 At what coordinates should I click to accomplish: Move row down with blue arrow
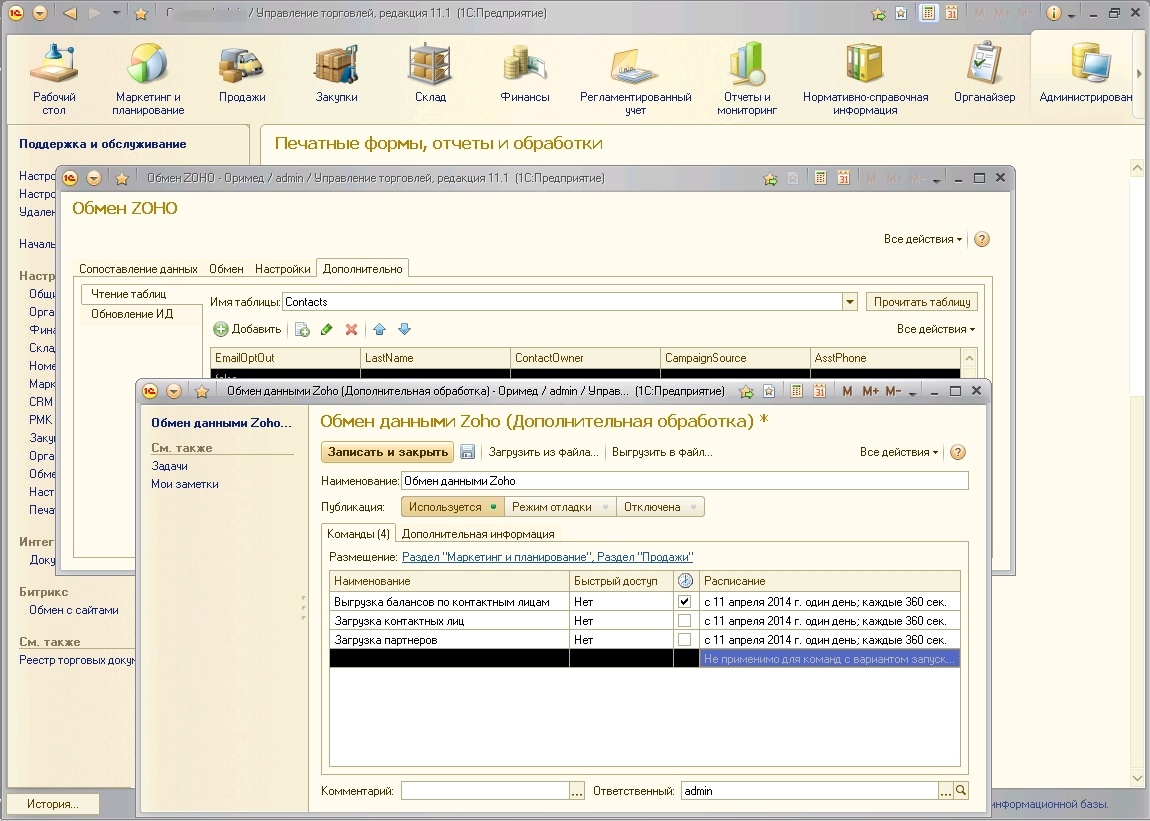click(x=404, y=329)
